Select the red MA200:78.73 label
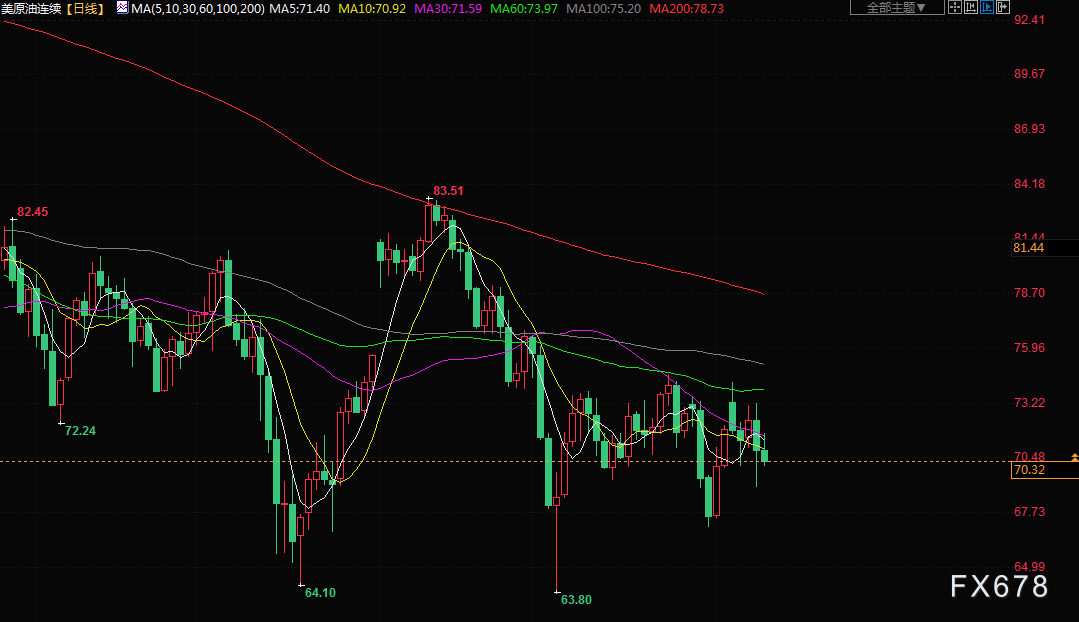Image resolution: width=1079 pixels, height=622 pixels. coord(686,8)
